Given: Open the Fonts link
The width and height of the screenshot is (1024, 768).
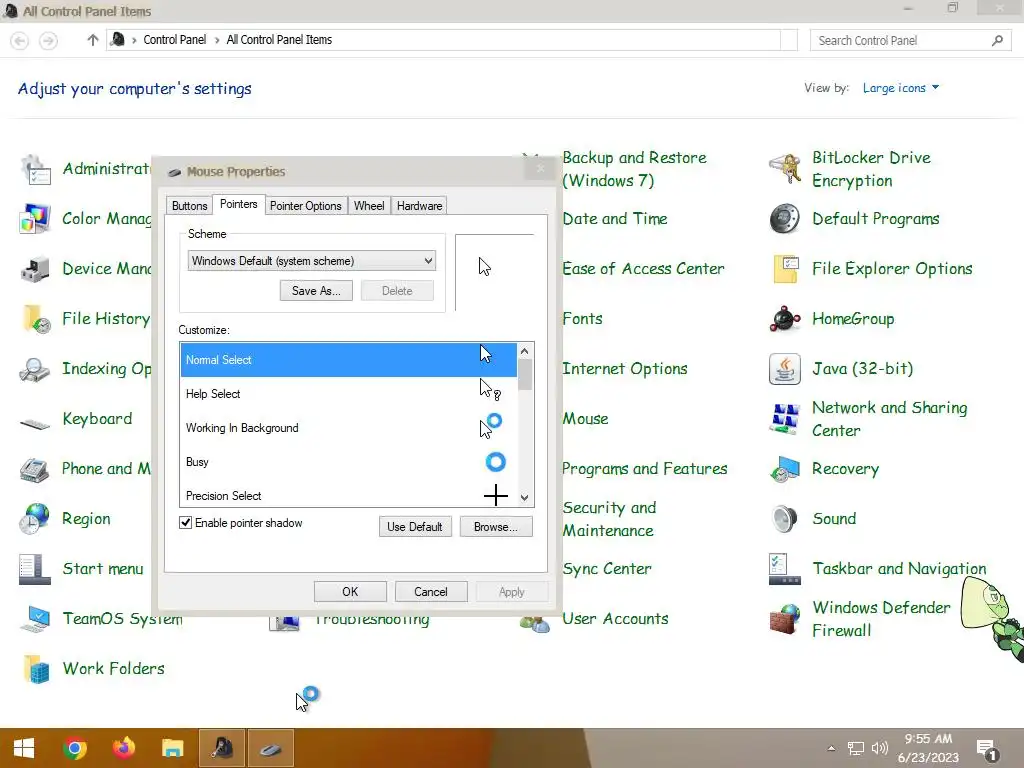Looking at the screenshot, I should click(583, 319).
